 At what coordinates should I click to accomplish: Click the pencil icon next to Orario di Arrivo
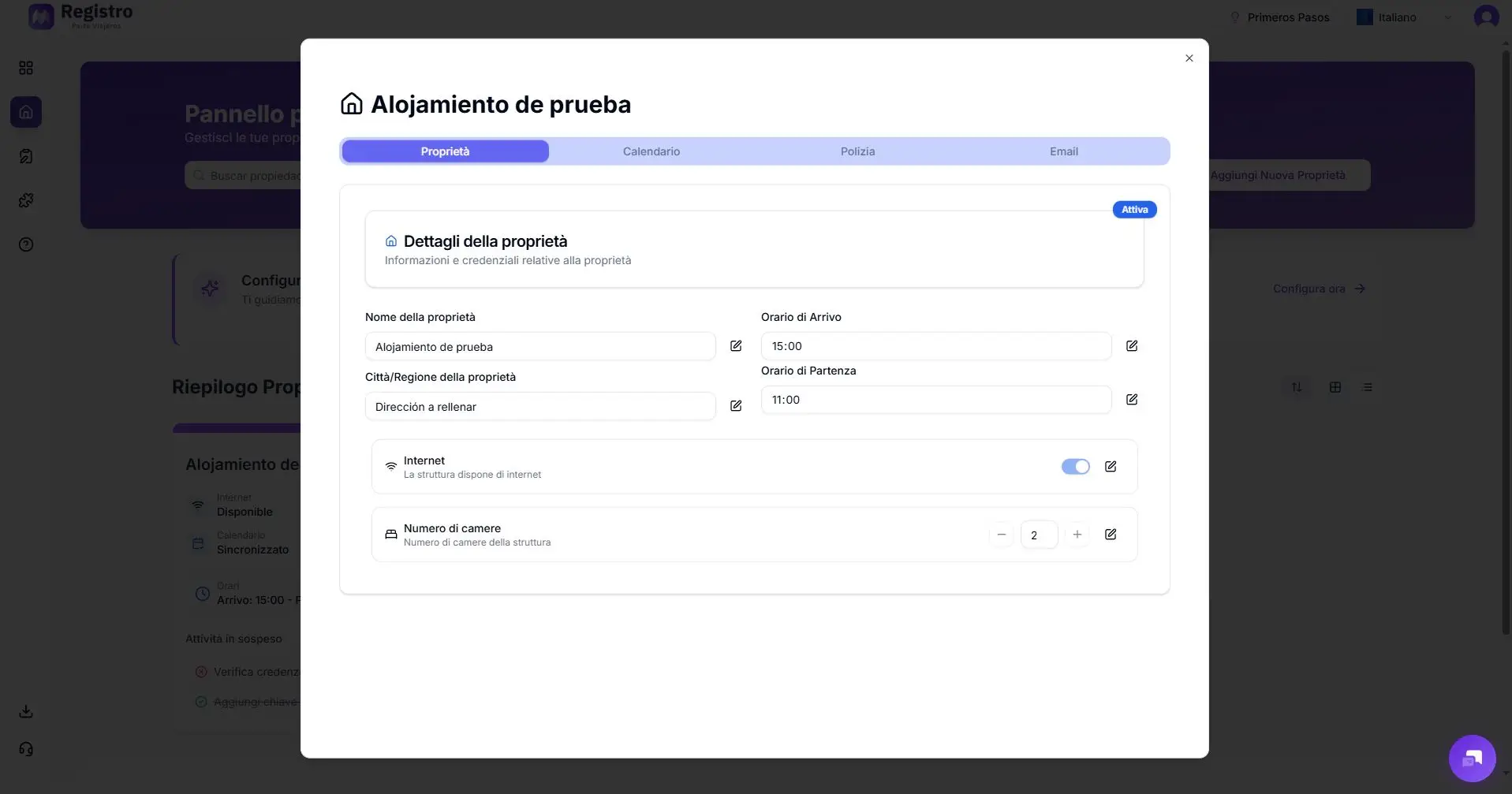(x=1132, y=345)
